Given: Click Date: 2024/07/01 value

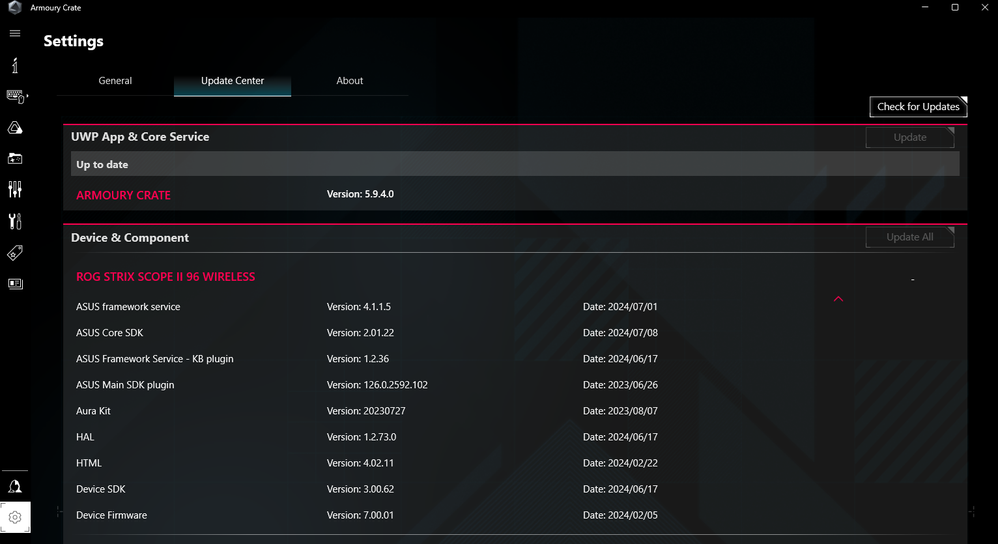Looking at the screenshot, I should tap(620, 307).
